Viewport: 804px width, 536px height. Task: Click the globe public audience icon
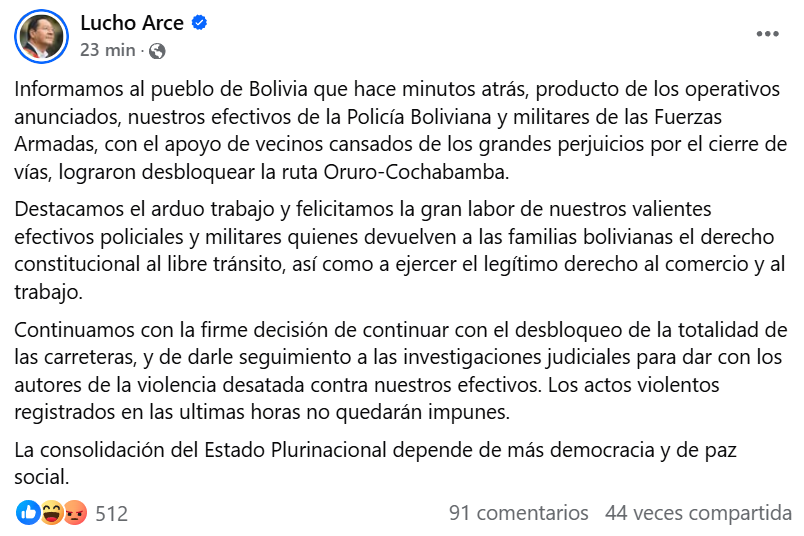[x=157, y=51]
